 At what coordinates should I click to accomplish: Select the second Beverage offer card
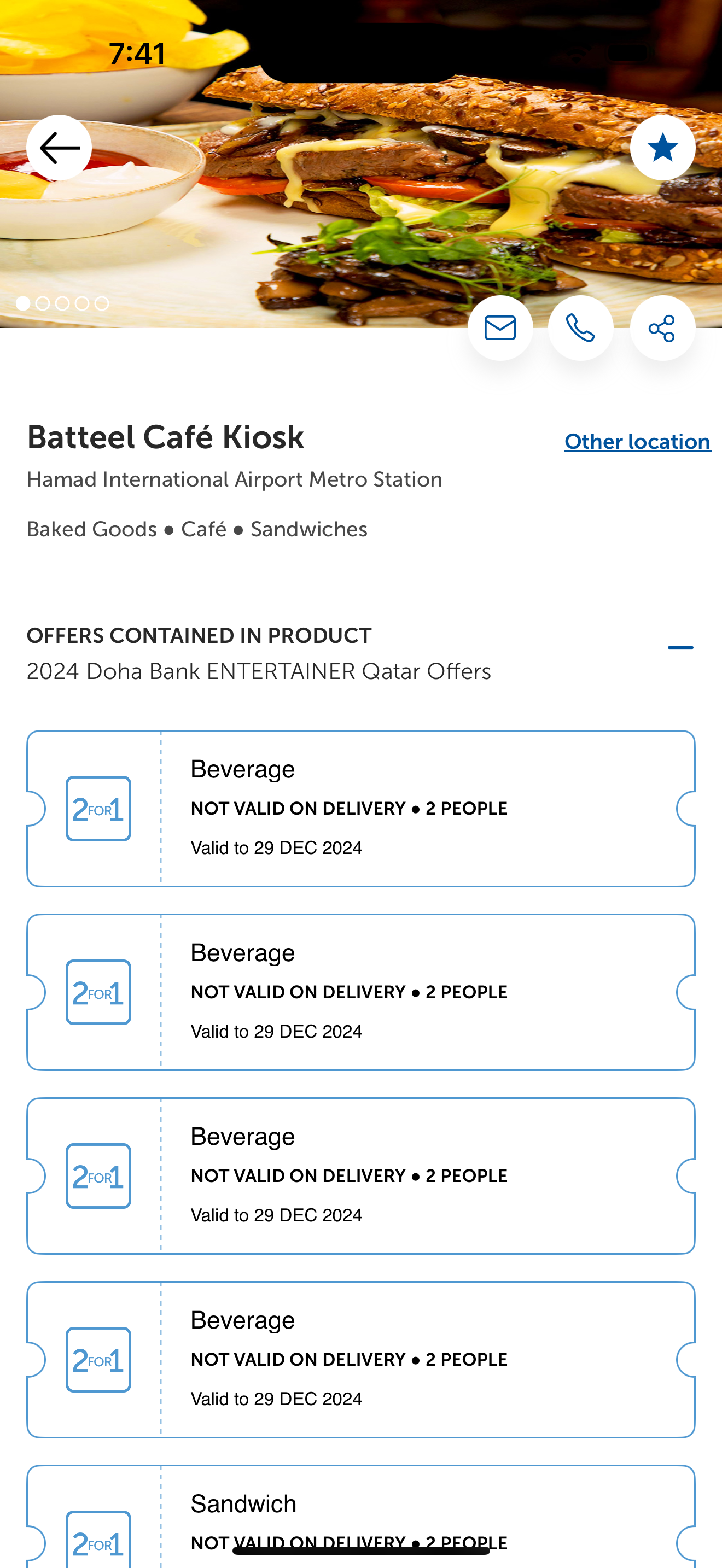point(361,992)
